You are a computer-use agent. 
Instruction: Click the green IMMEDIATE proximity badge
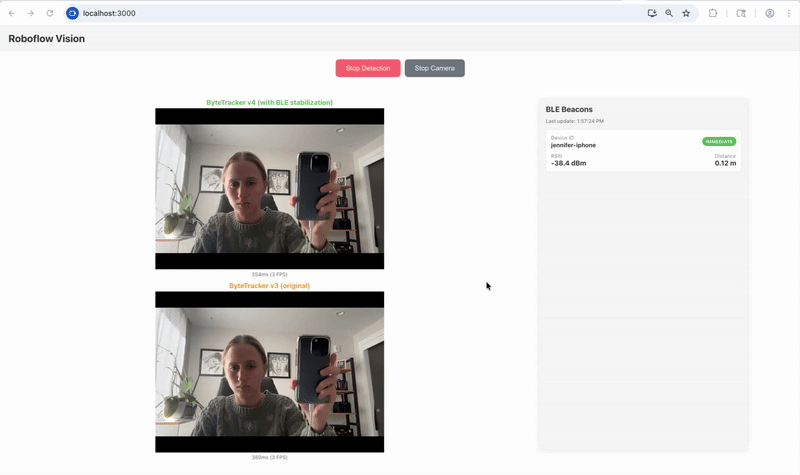click(719, 141)
